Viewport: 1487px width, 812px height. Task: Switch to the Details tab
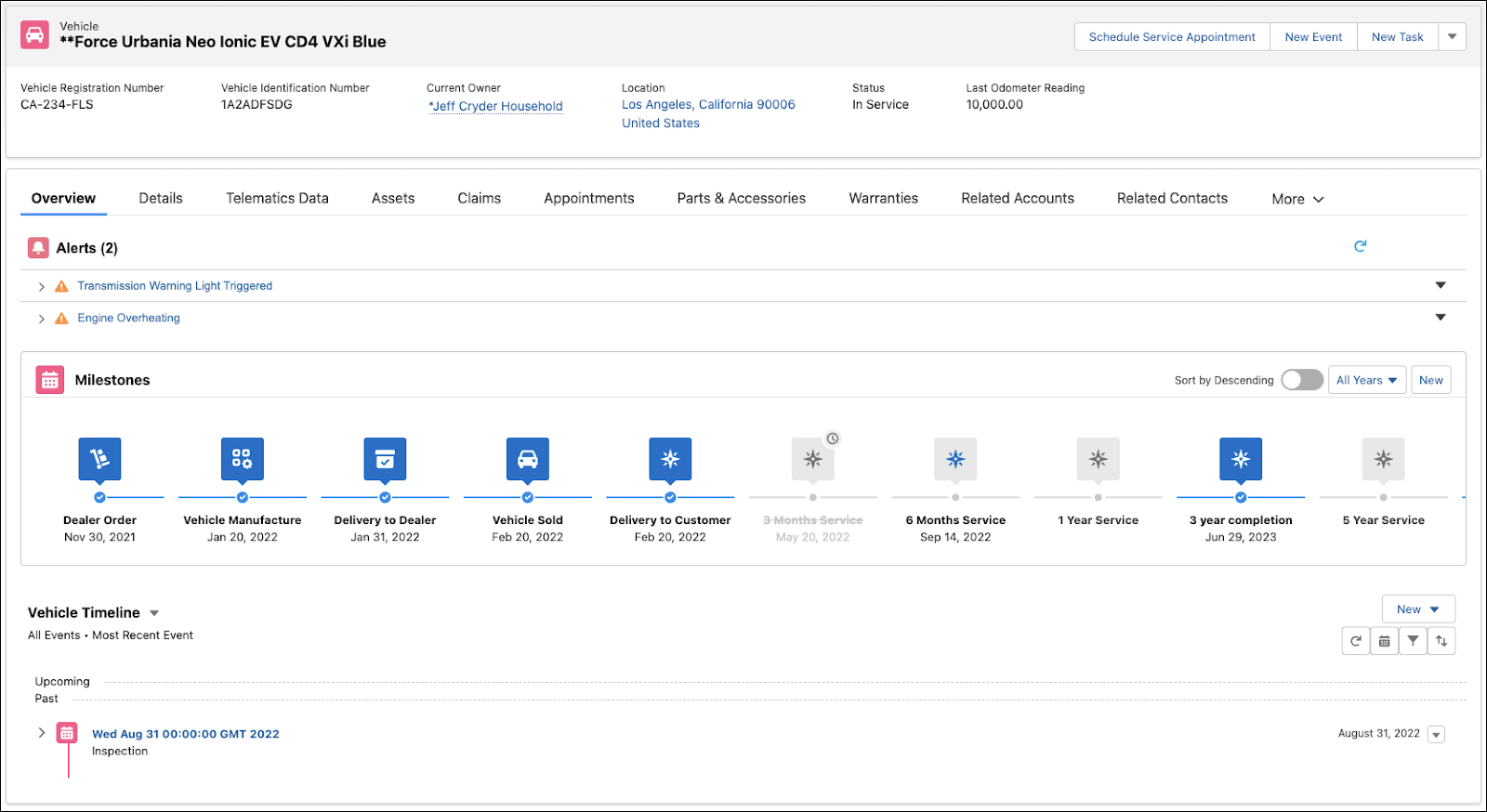pyautogui.click(x=161, y=198)
